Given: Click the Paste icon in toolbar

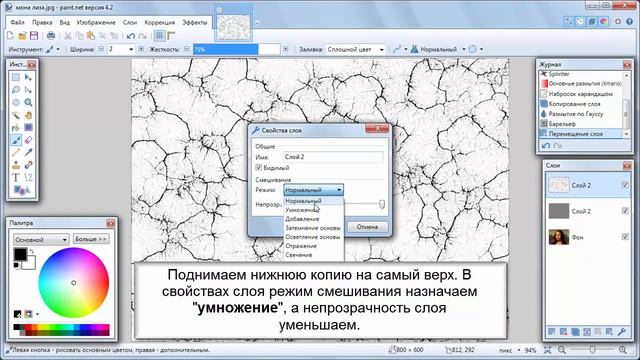Looking at the screenshot, I should point(91,36).
